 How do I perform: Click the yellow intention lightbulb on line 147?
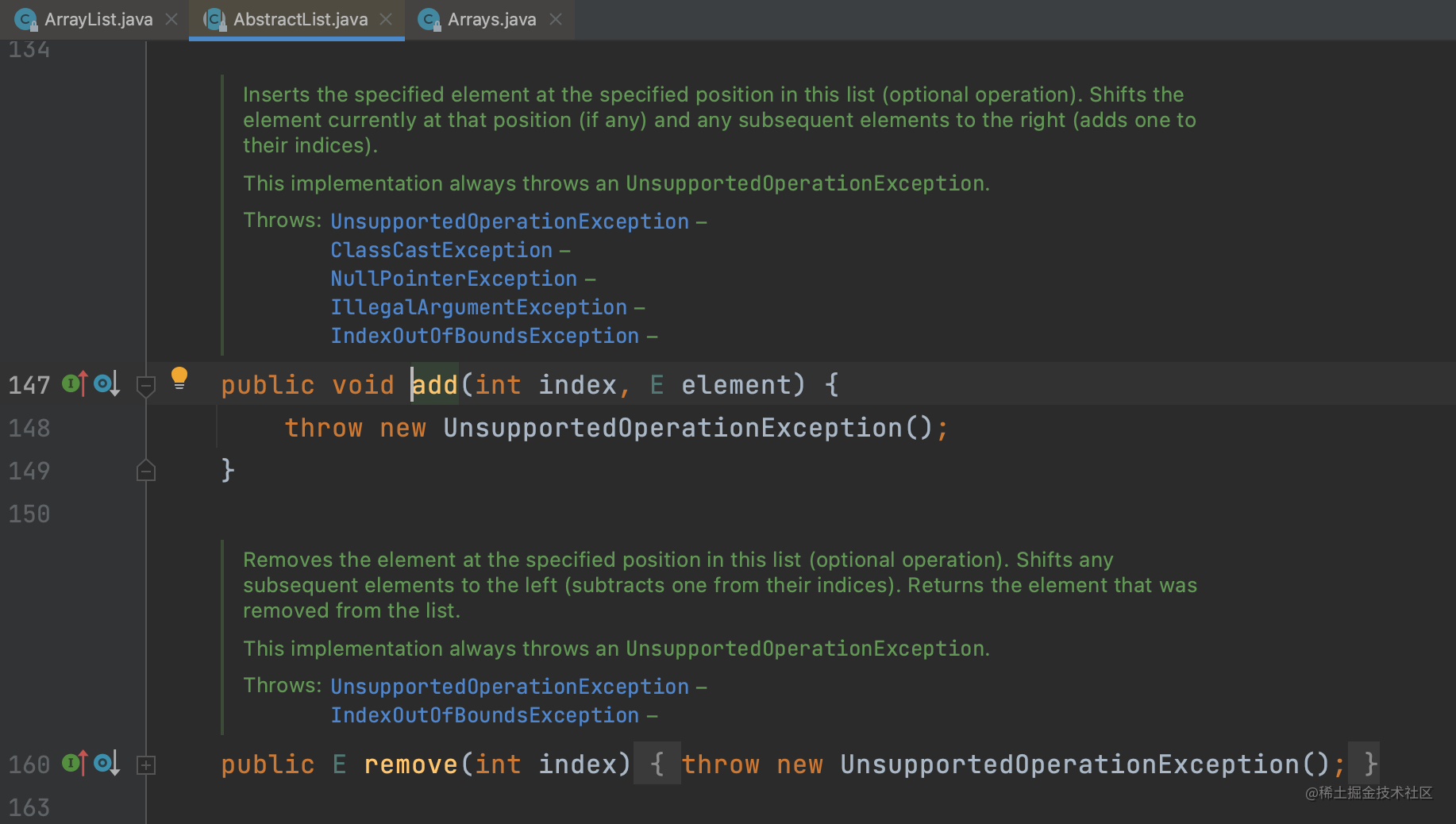point(179,379)
